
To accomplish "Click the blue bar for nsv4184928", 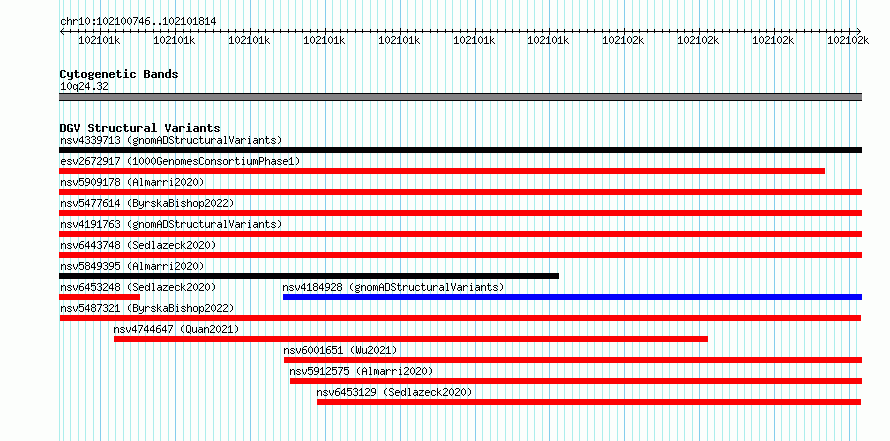I will point(572,297).
